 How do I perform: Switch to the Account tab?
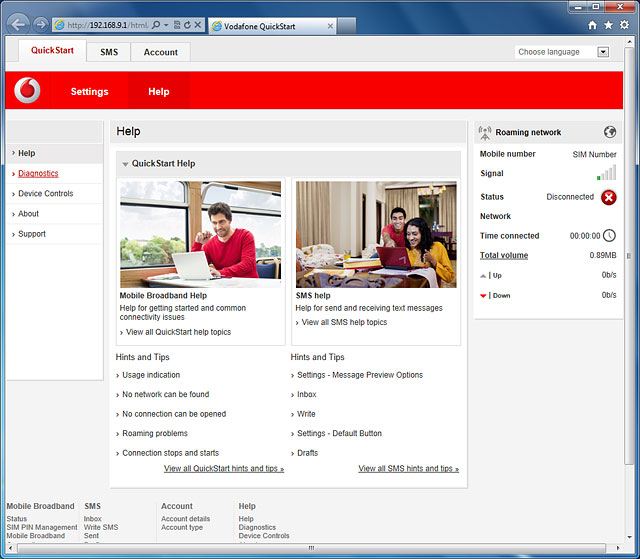point(160,52)
